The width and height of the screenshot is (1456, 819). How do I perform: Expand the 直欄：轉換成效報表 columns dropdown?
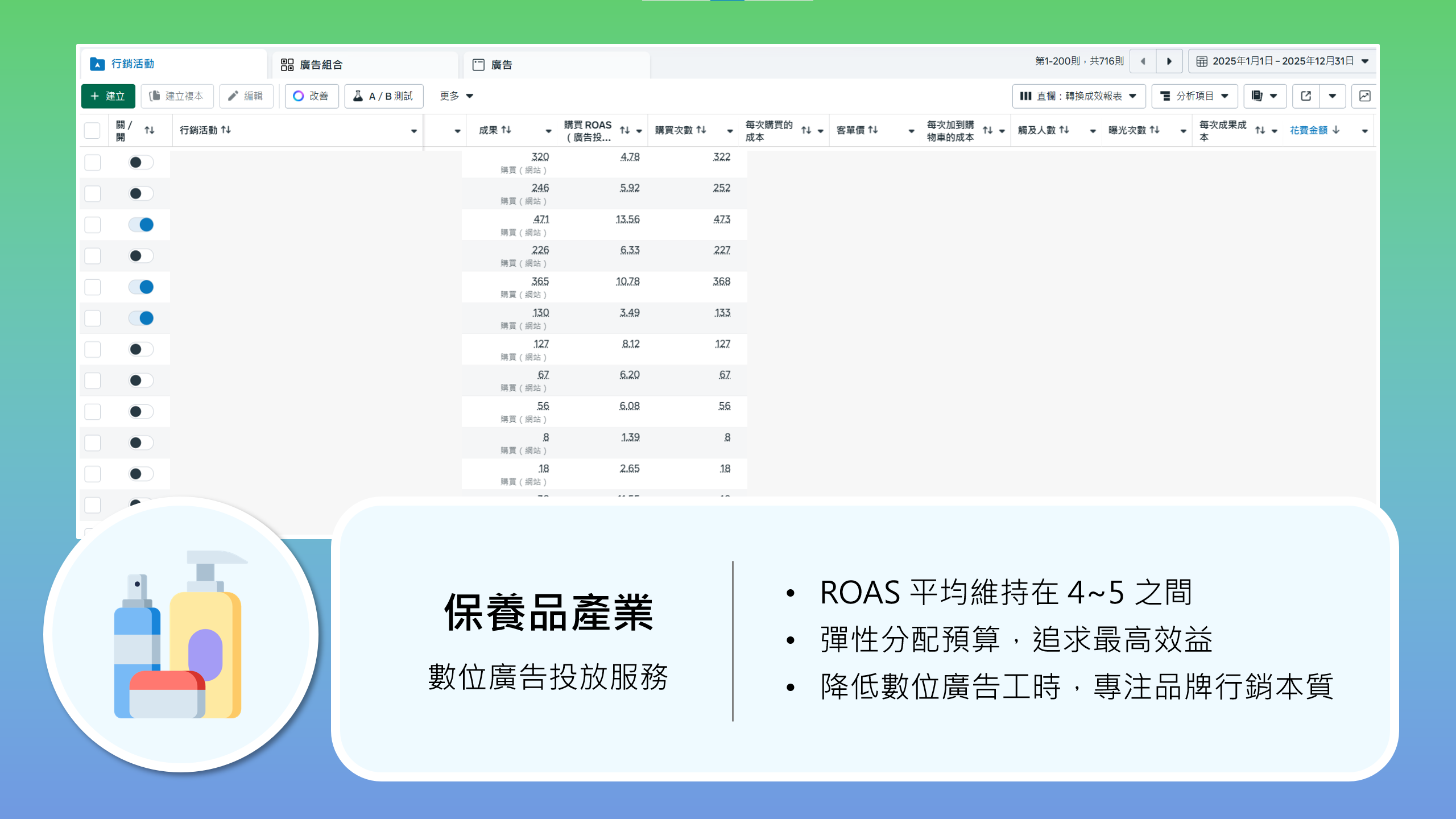1078,96
